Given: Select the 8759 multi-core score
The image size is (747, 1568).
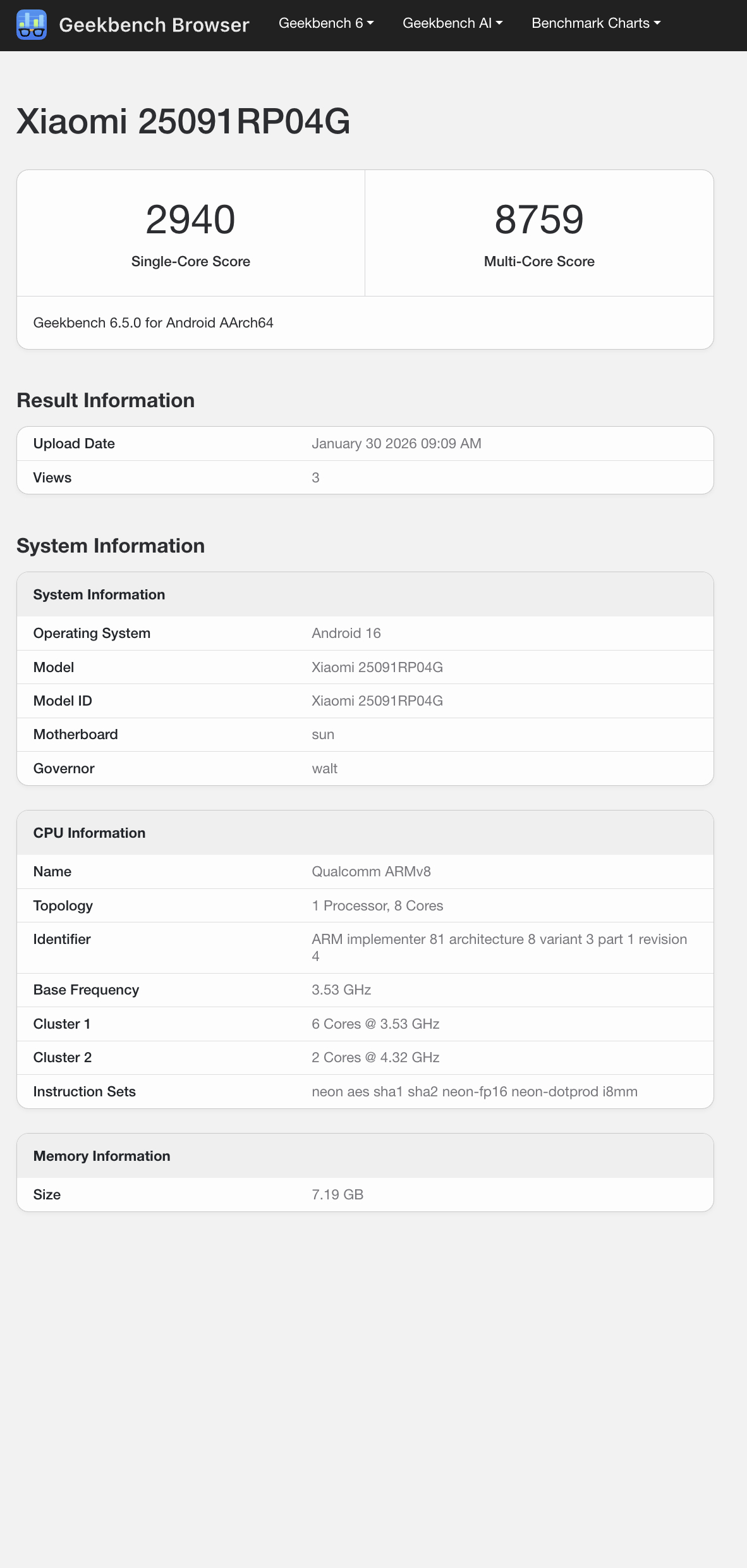Looking at the screenshot, I should (539, 220).
